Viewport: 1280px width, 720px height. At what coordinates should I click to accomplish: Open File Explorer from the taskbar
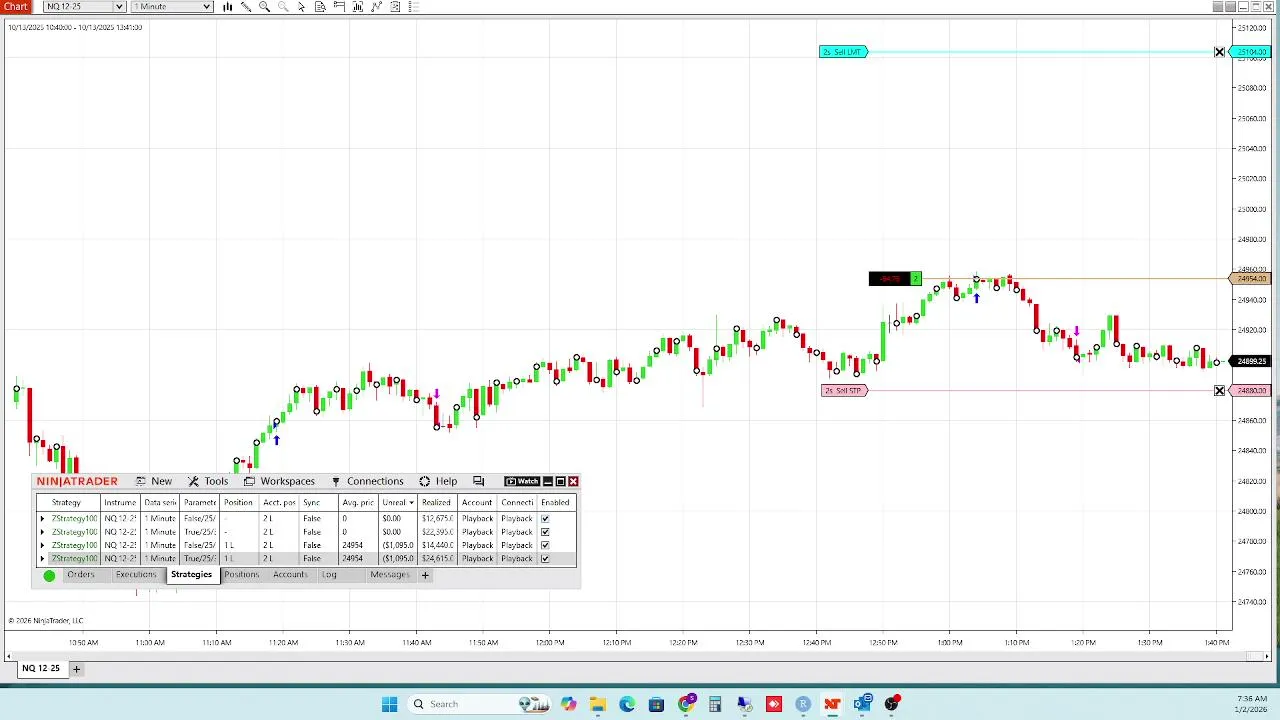coord(597,704)
